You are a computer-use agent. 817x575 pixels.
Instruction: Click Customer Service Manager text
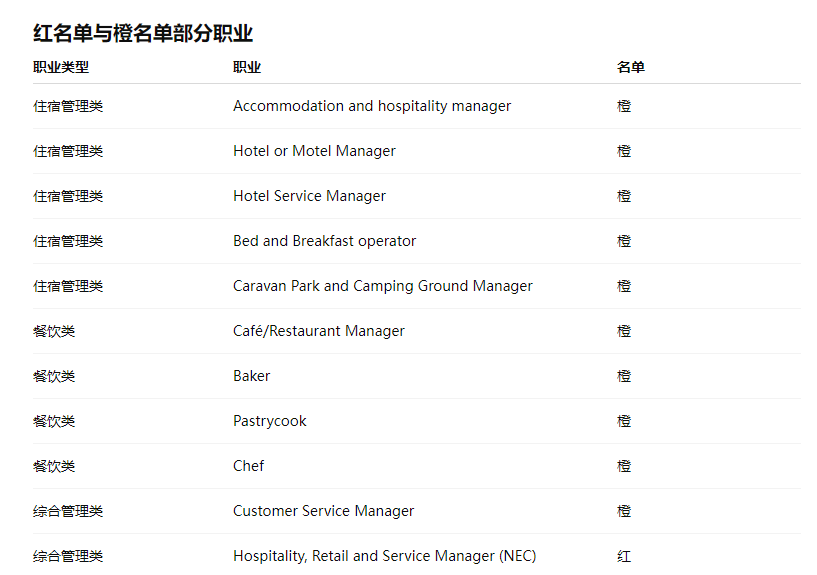tap(323, 511)
